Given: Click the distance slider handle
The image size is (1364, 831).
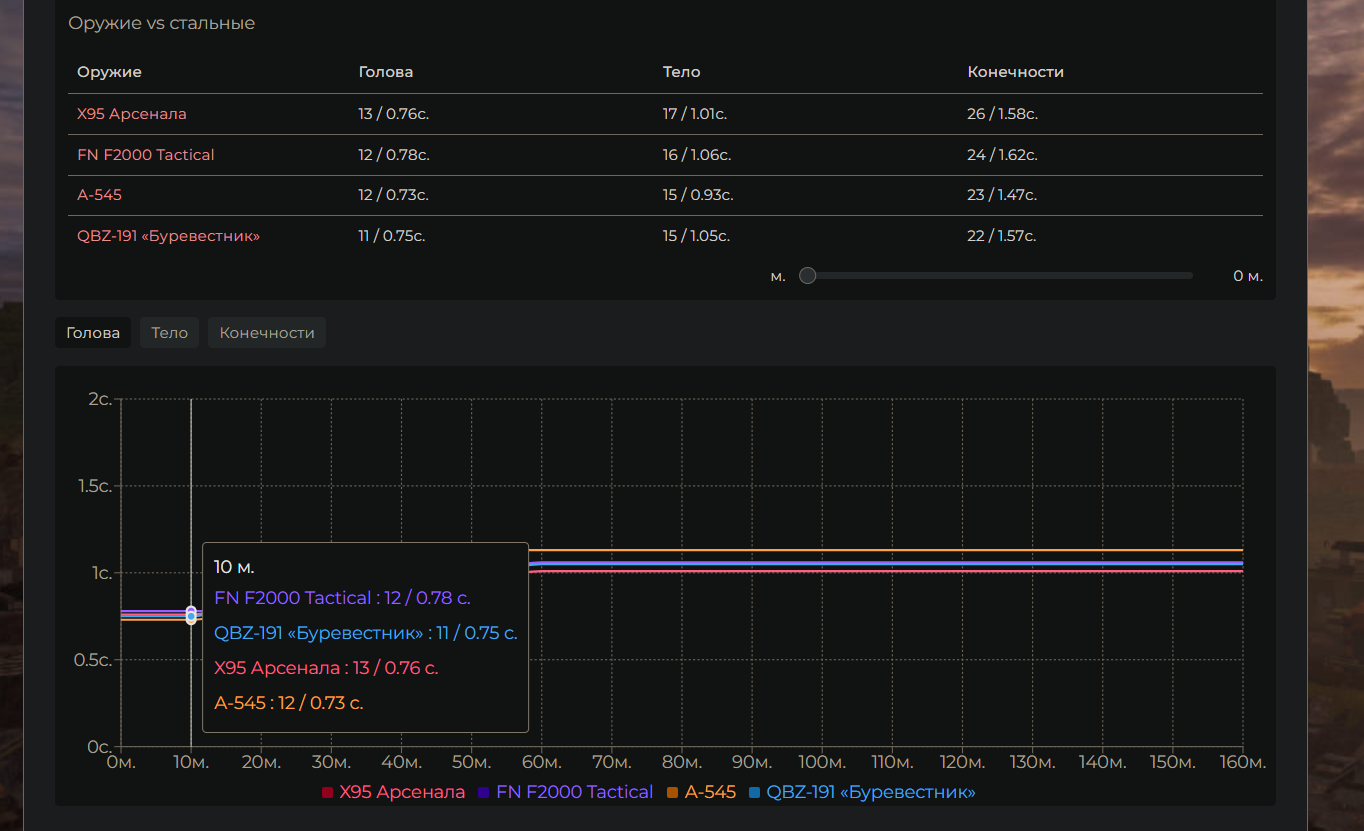Looking at the screenshot, I should 808,276.
